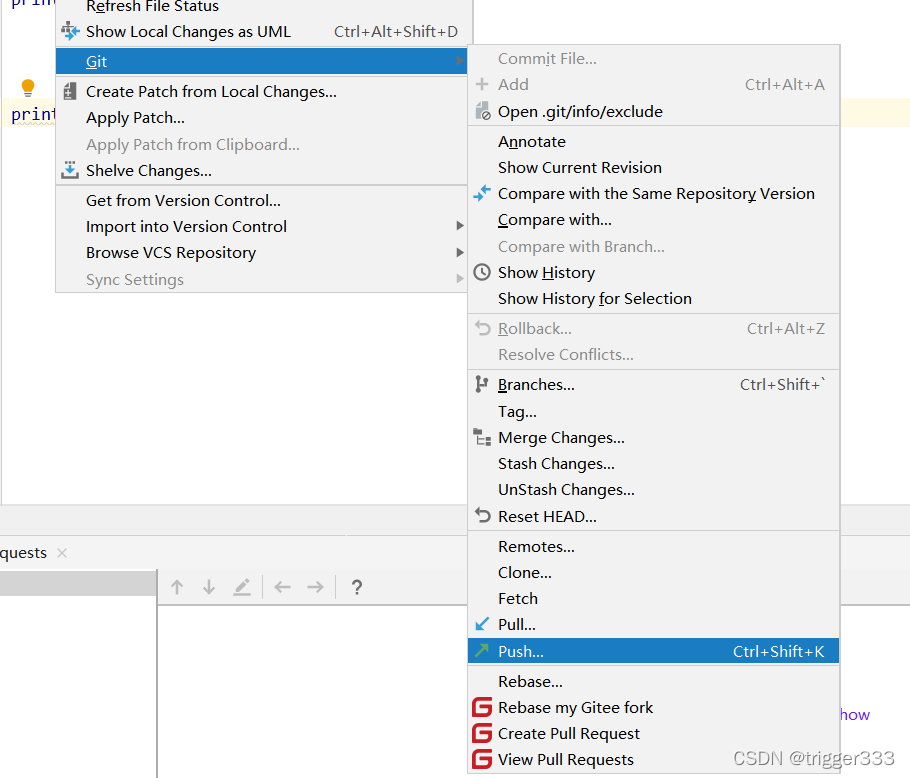Click the Create Patch from Local Changes icon
Viewport: 910px width, 778px height.
pos(70,91)
